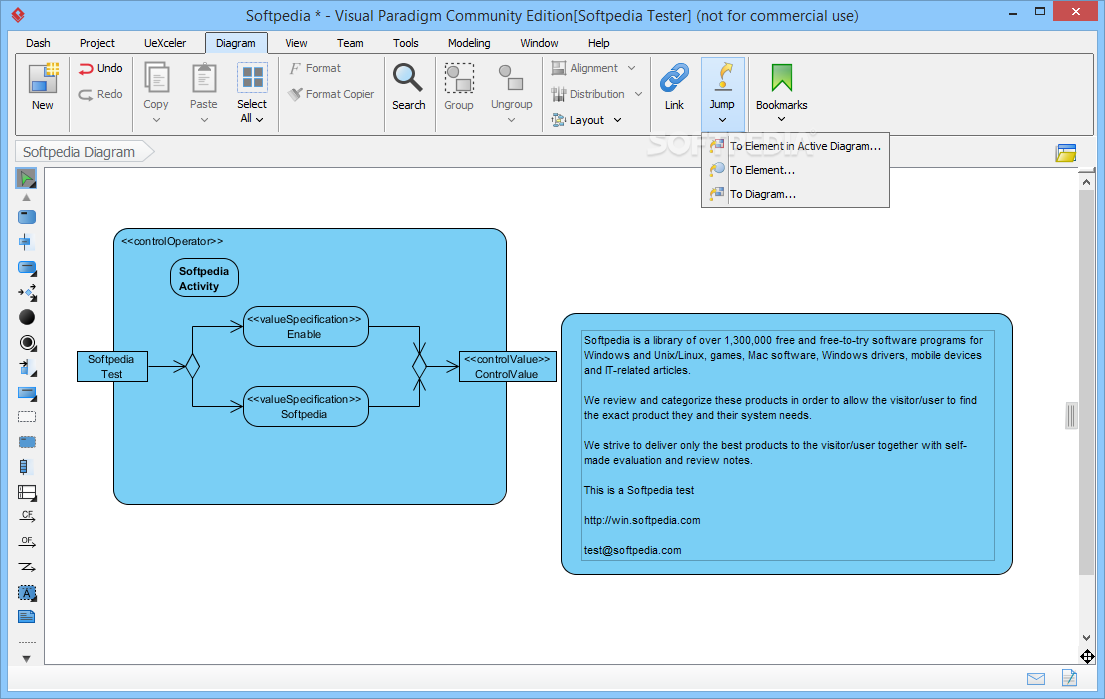1105x699 pixels.
Task: Open the Paste options arrow
Action: click(x=204, y=120)
